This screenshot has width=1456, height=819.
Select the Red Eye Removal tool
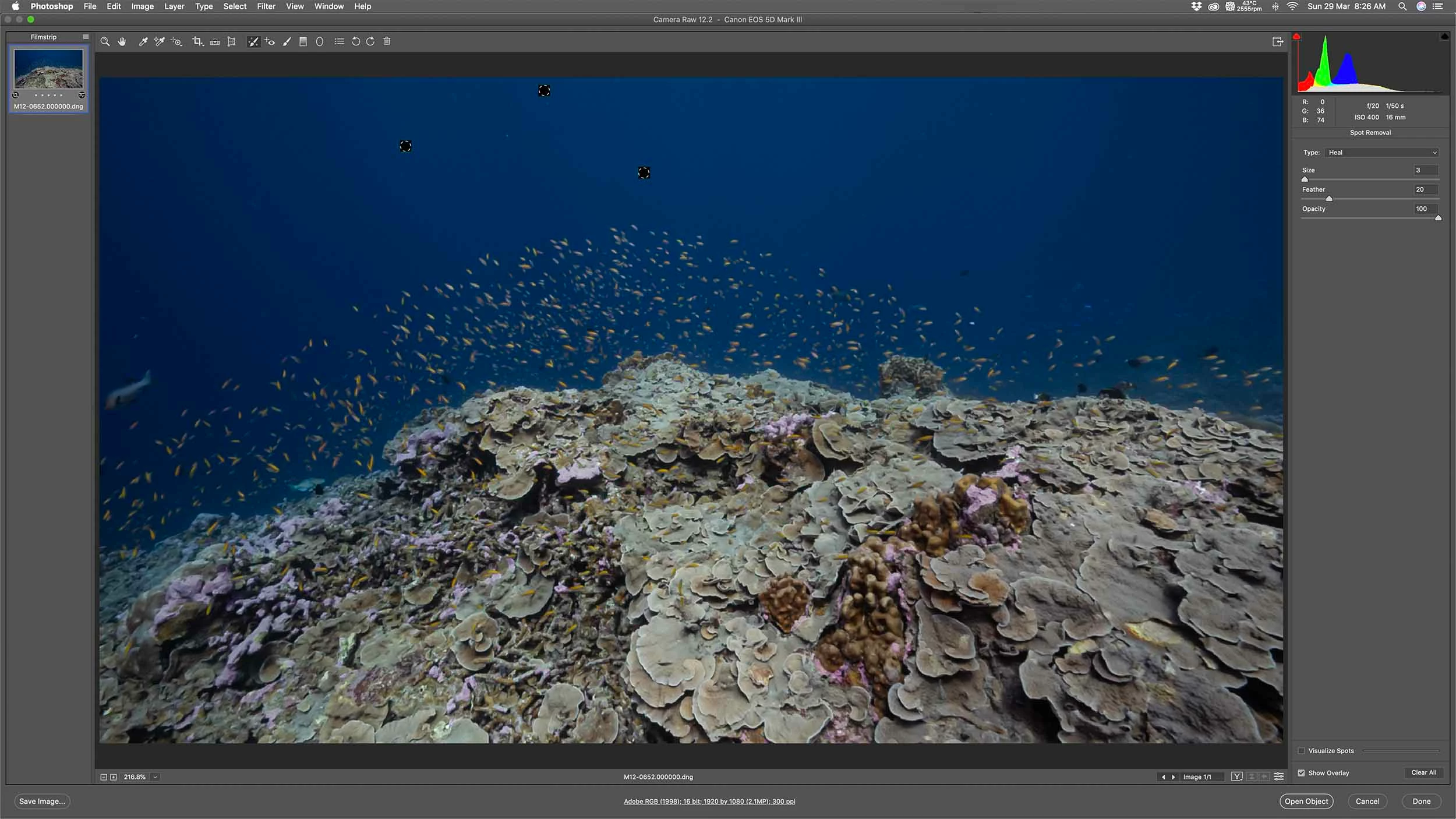[x=270, y=41]
